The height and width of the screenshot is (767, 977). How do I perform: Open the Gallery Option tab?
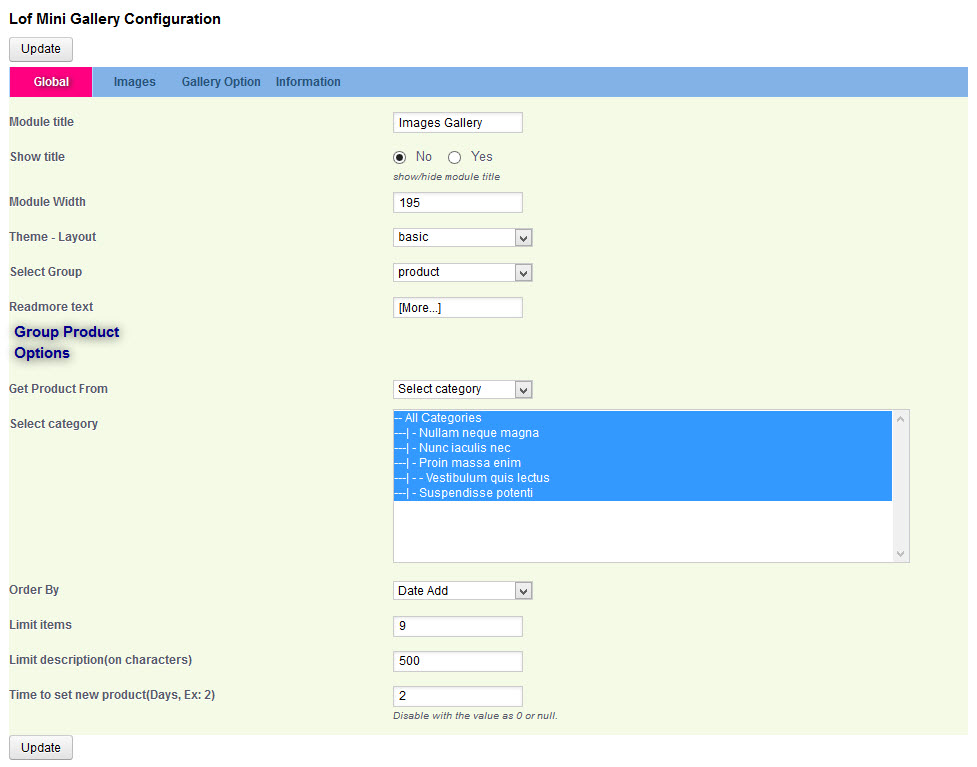point(221,82)
